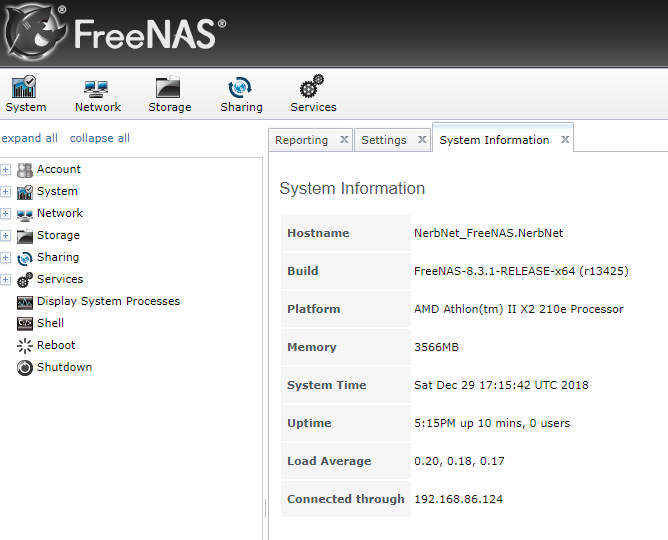Click the Services gears icon in tree
The height and width of the screenshot is (540, 668).
point(25,280)
